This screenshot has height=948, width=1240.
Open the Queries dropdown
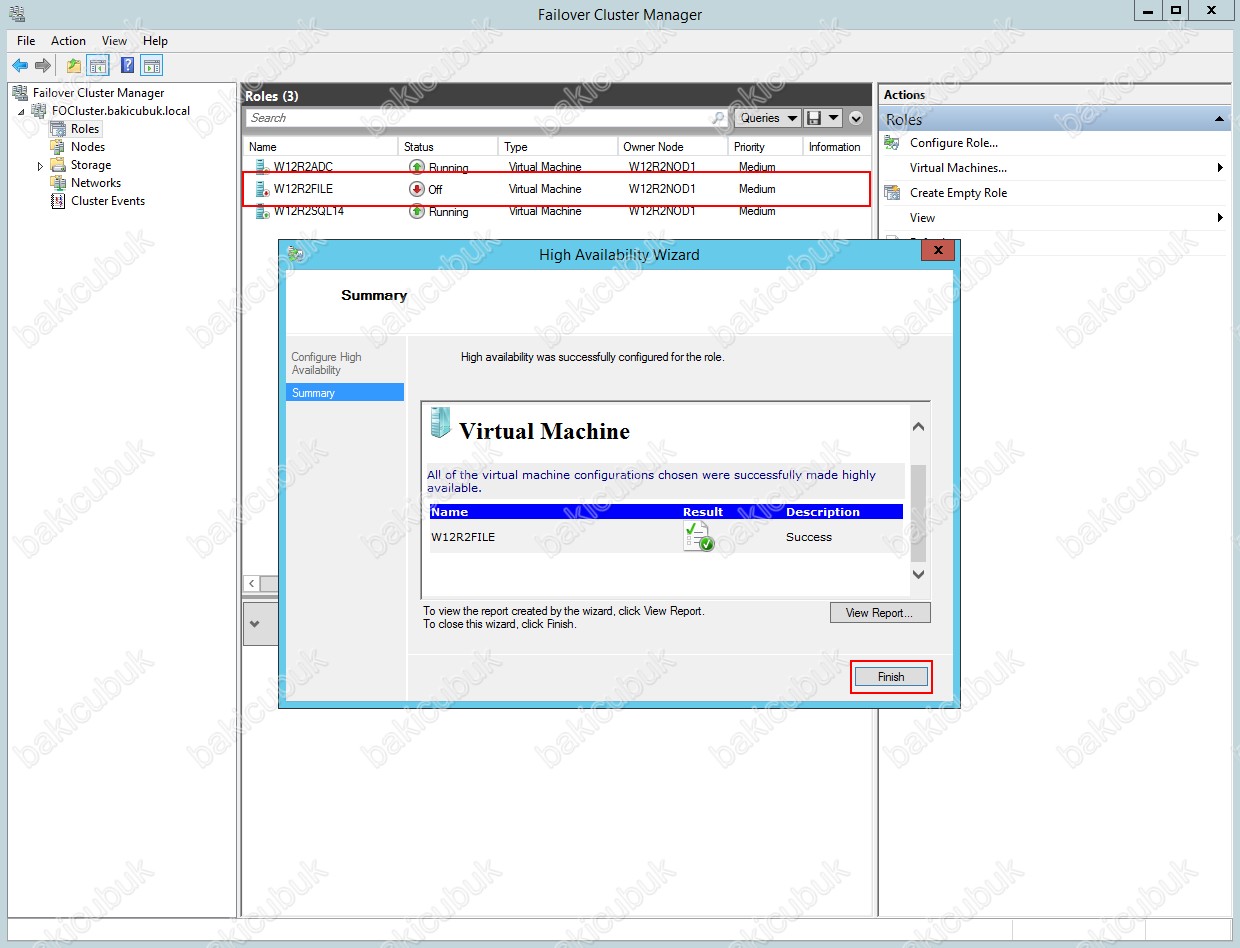768,118
